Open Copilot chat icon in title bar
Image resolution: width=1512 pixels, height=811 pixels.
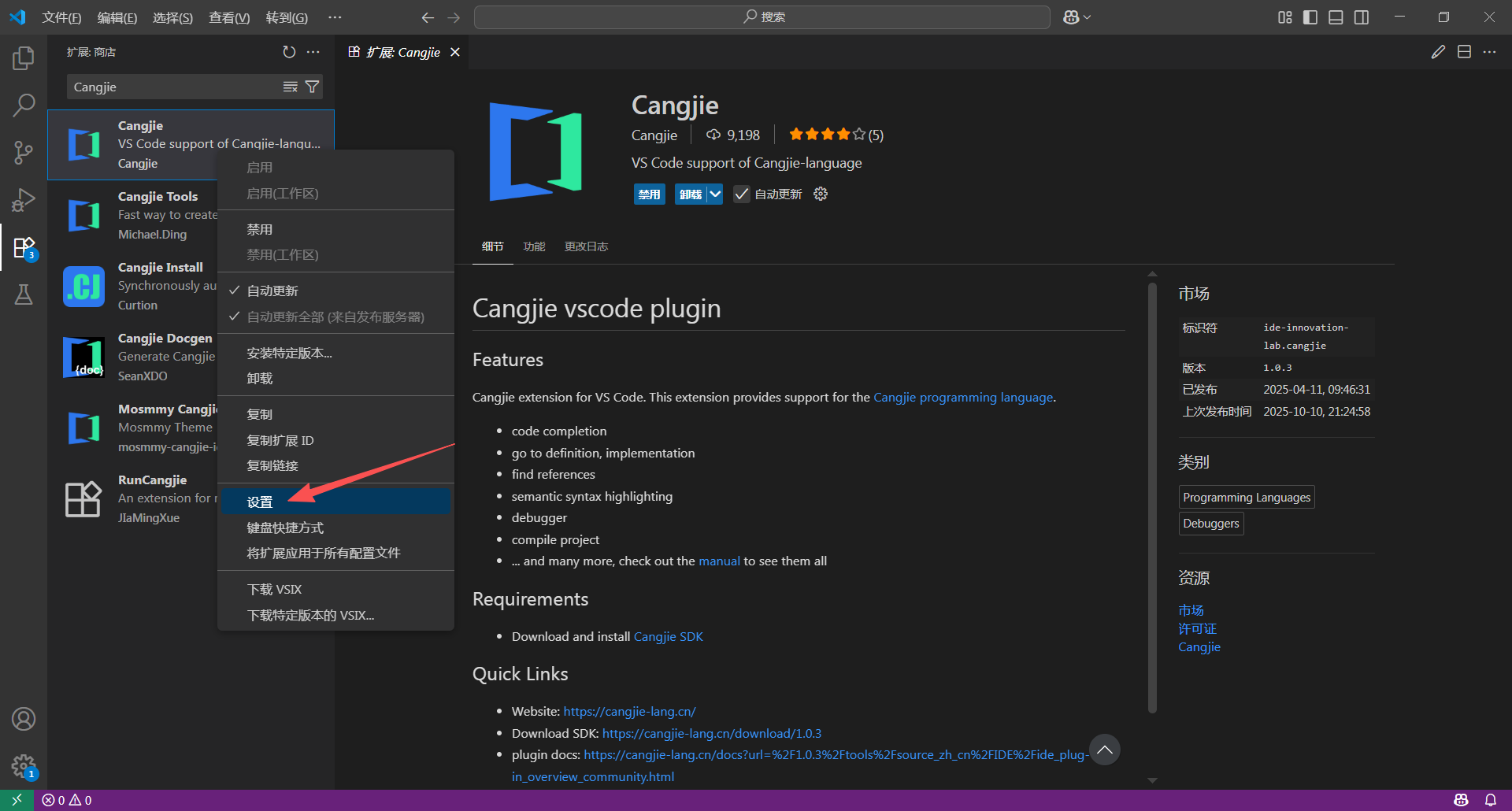[1071, 17]
